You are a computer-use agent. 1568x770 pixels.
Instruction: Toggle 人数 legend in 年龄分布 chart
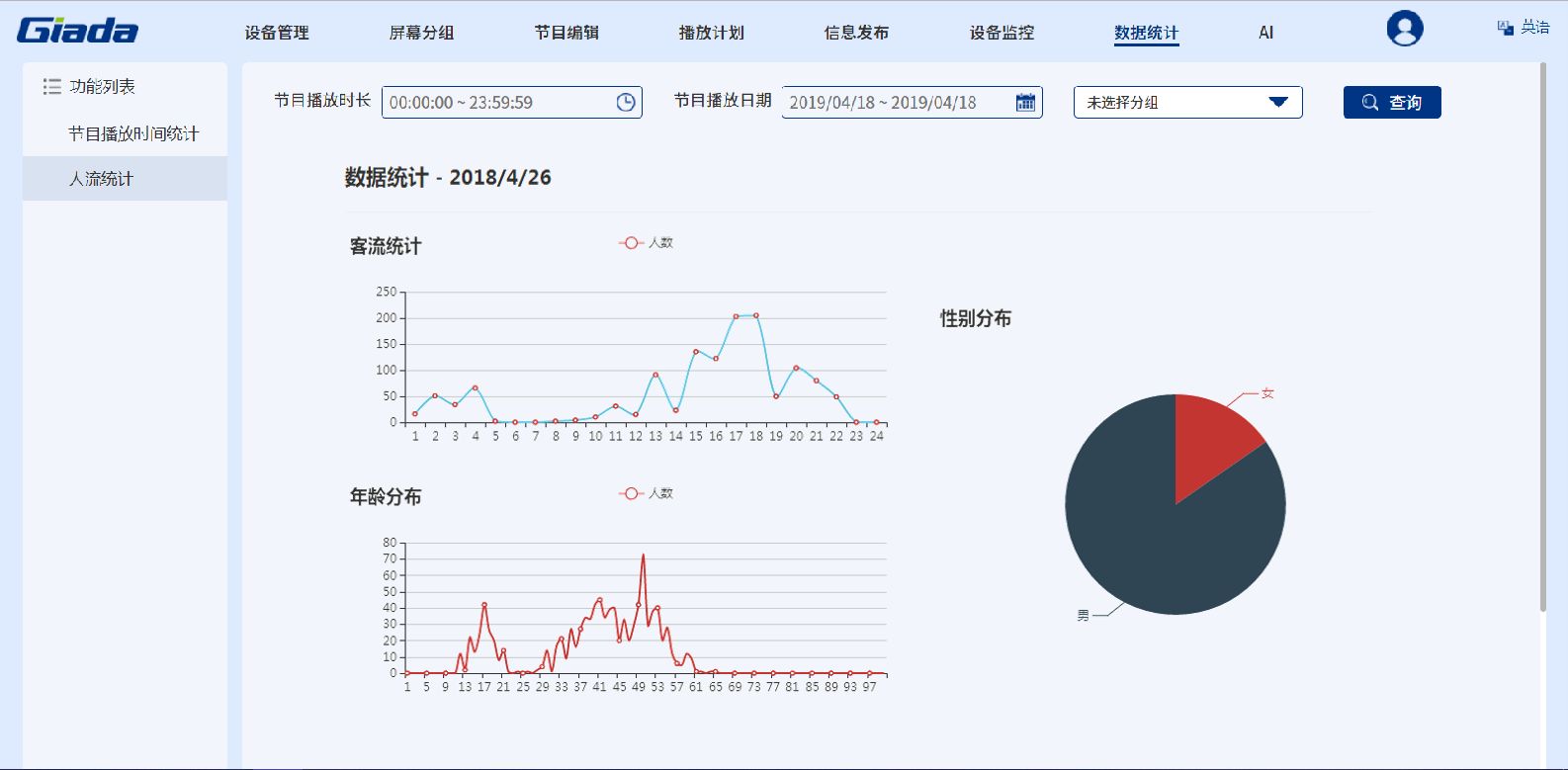click(646, 493)
